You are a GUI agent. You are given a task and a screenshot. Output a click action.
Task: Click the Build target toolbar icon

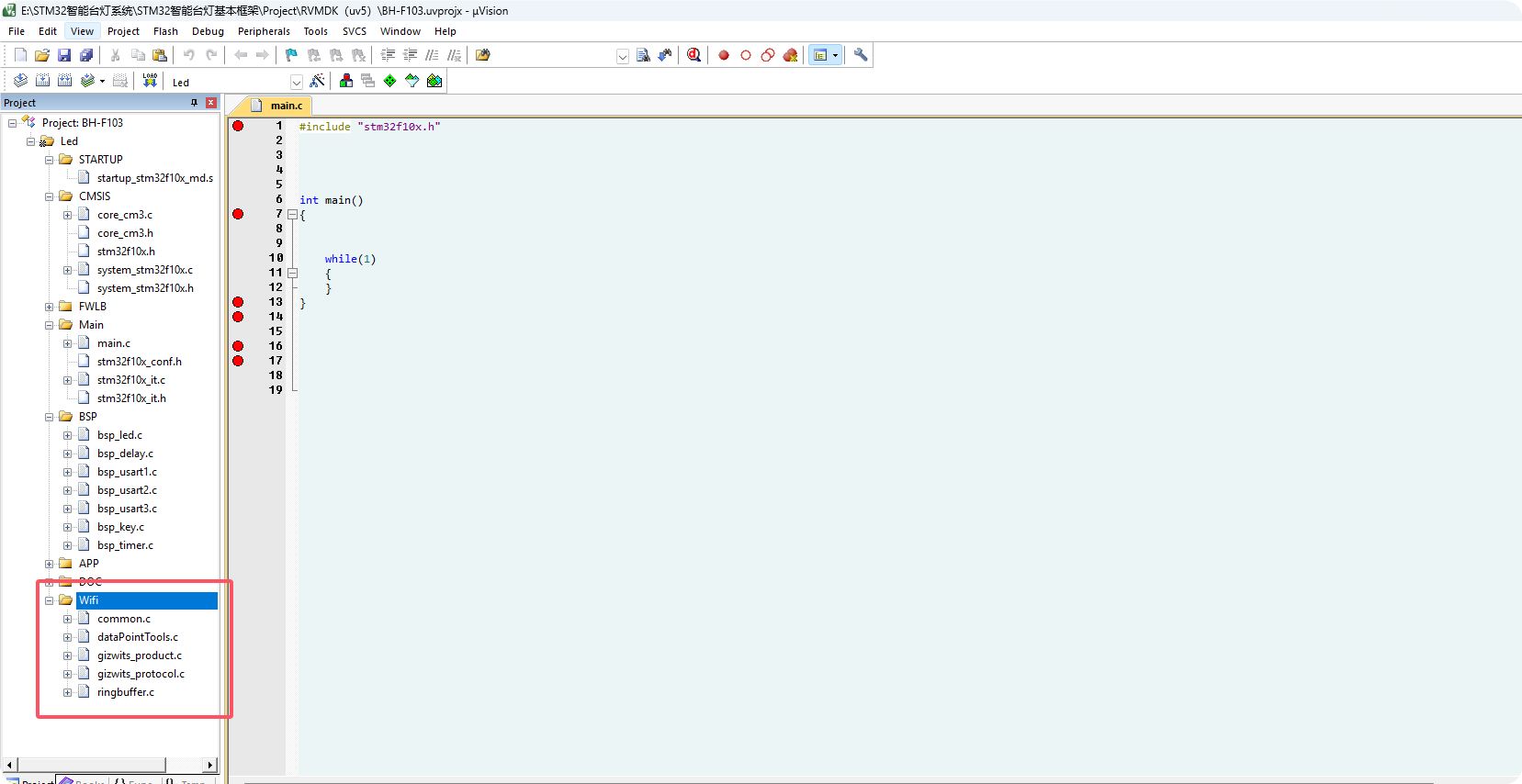(x=42, y=81)
